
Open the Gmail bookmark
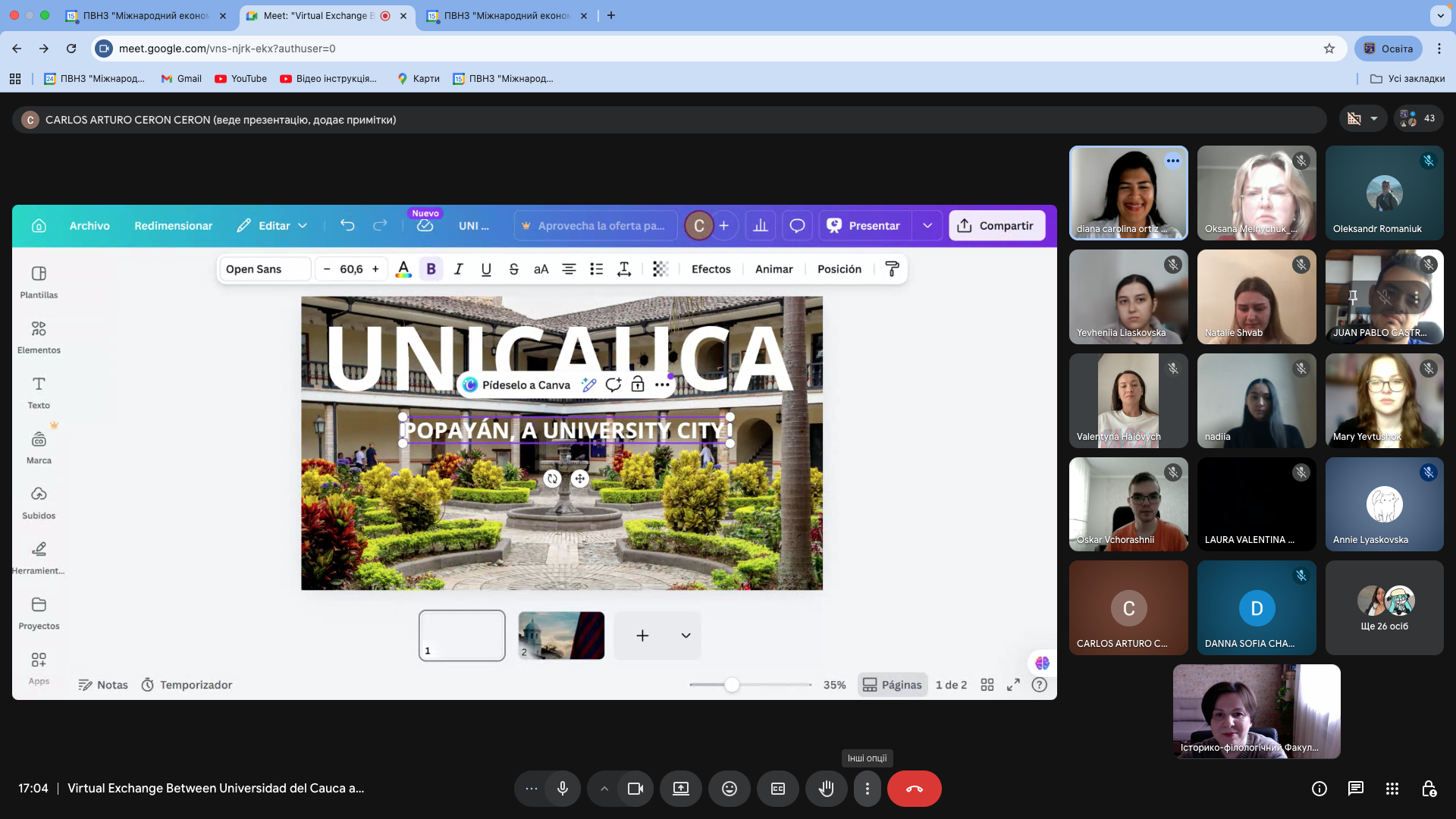coord(181,79)
